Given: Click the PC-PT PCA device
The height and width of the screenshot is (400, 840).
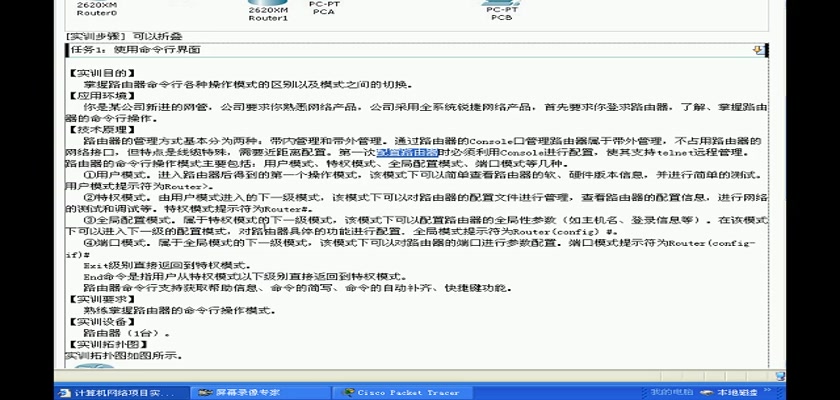Looking at the screenshot, I should tap(323, 9).
